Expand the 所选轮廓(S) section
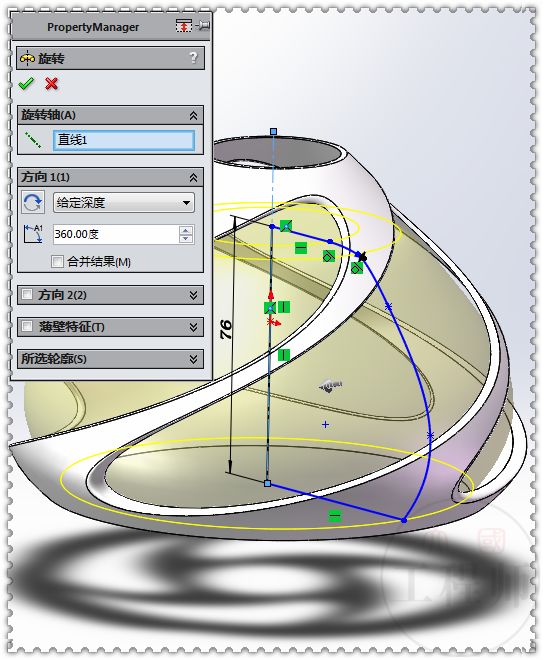This screenshot has width=543, height=660. click(x=193, y=359)
